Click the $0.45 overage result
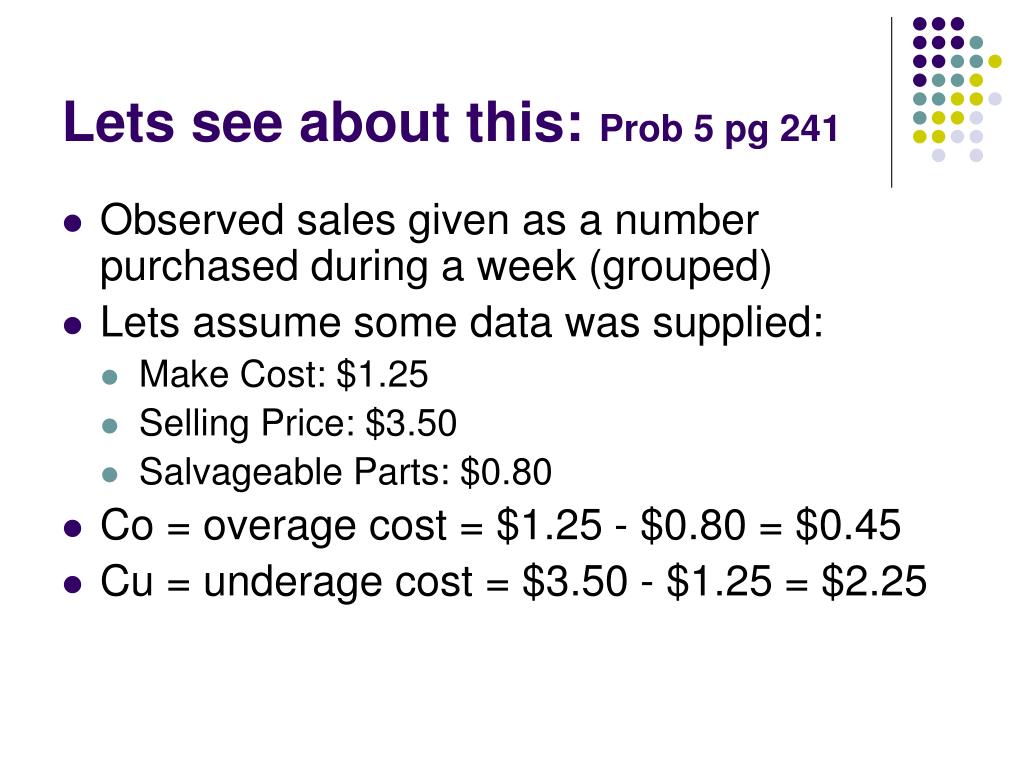The width and height of the screenshot is (1024, 768). tap(848, 525)
